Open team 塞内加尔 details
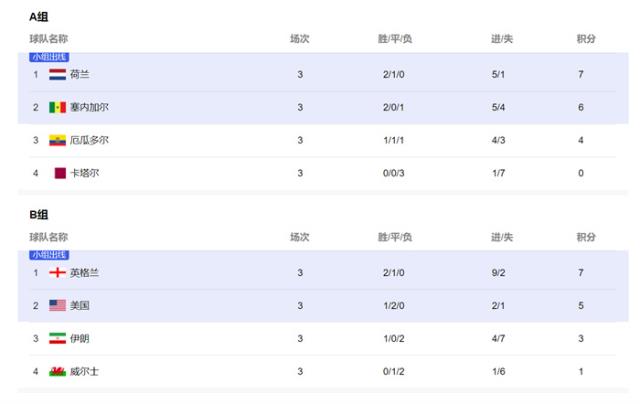Screen dimensions: 640x404 point(90,107)
